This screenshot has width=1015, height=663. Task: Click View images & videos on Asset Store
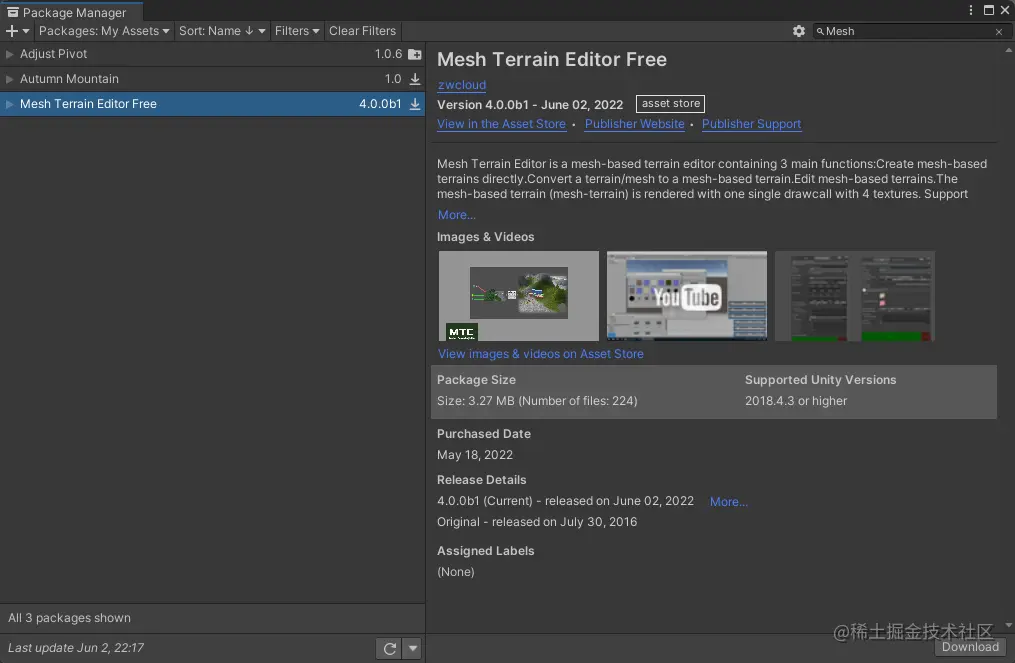point(541,354)
